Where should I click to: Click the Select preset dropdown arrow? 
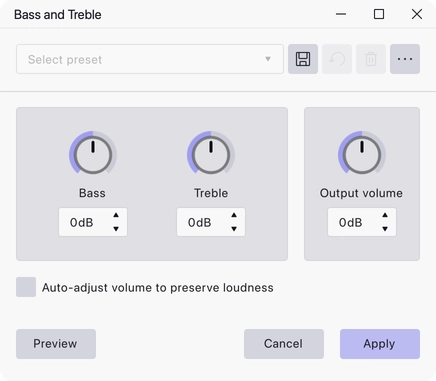coord(268,59)
